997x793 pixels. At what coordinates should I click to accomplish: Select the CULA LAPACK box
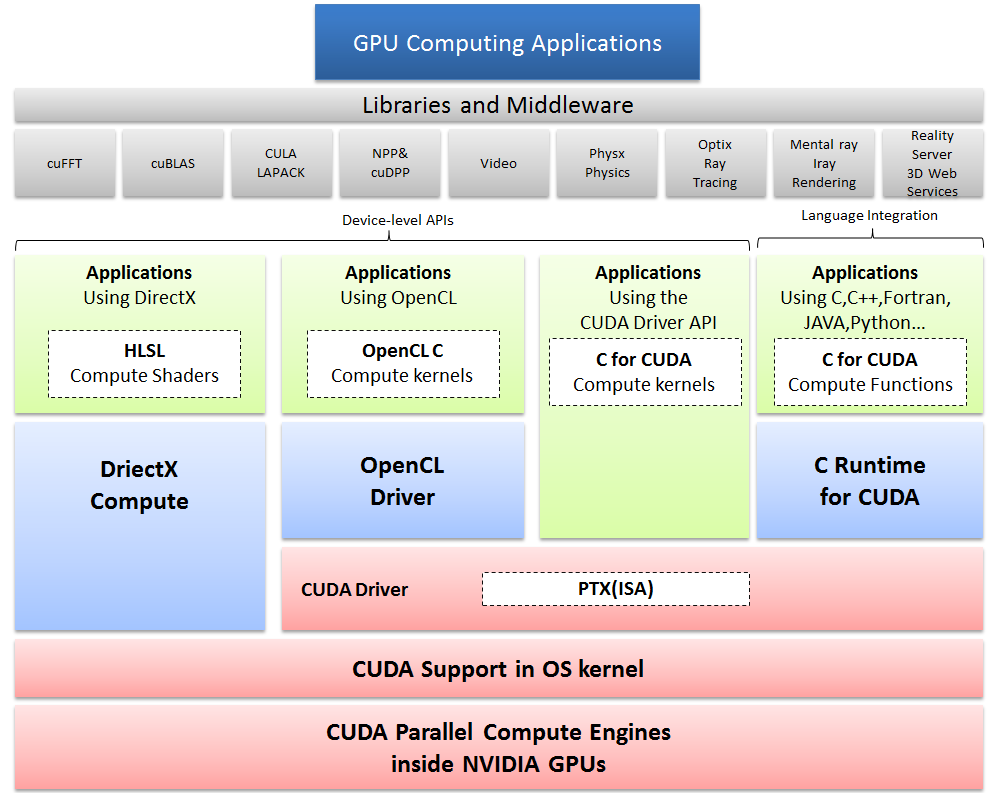coord(282,163)
